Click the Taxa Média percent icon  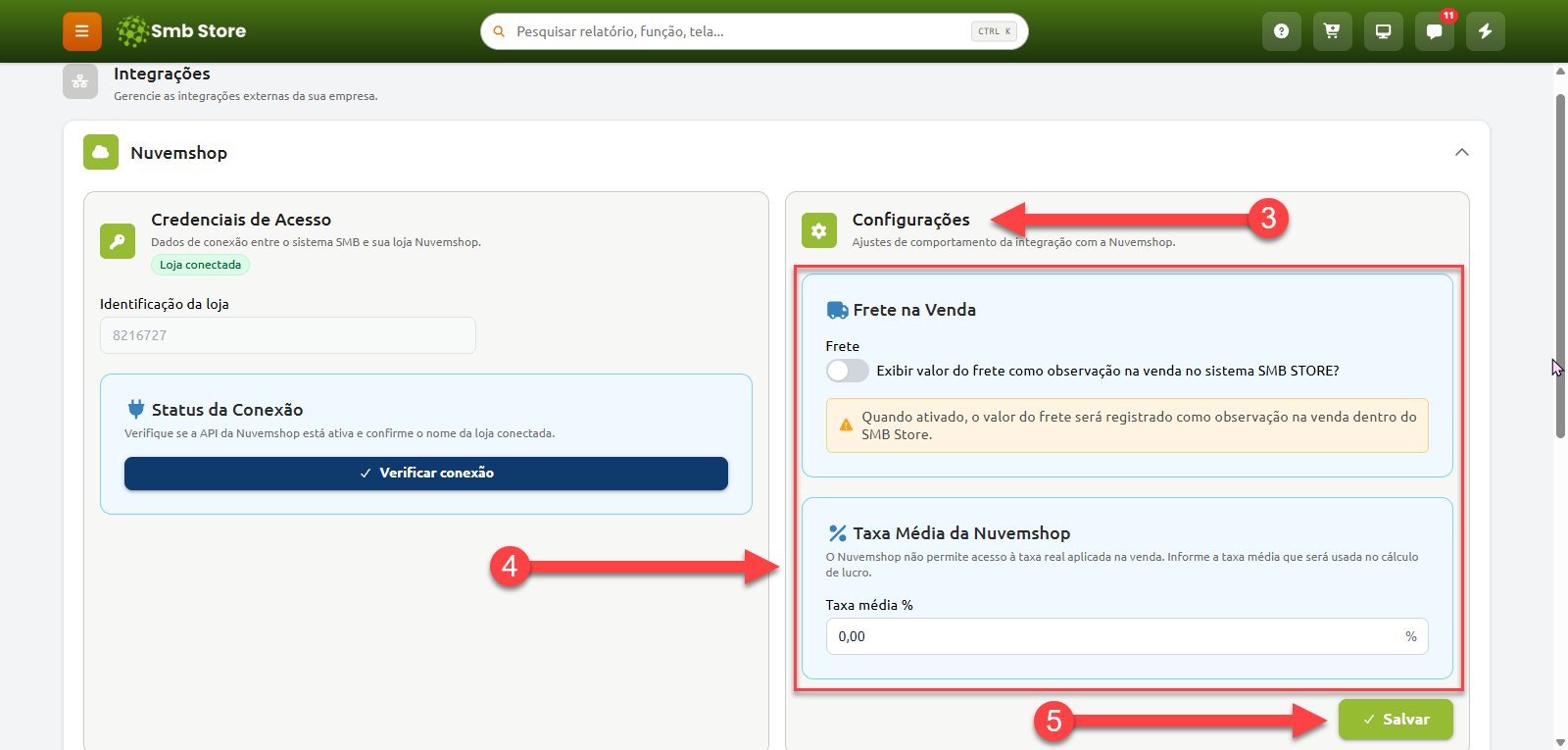point(837,533)
